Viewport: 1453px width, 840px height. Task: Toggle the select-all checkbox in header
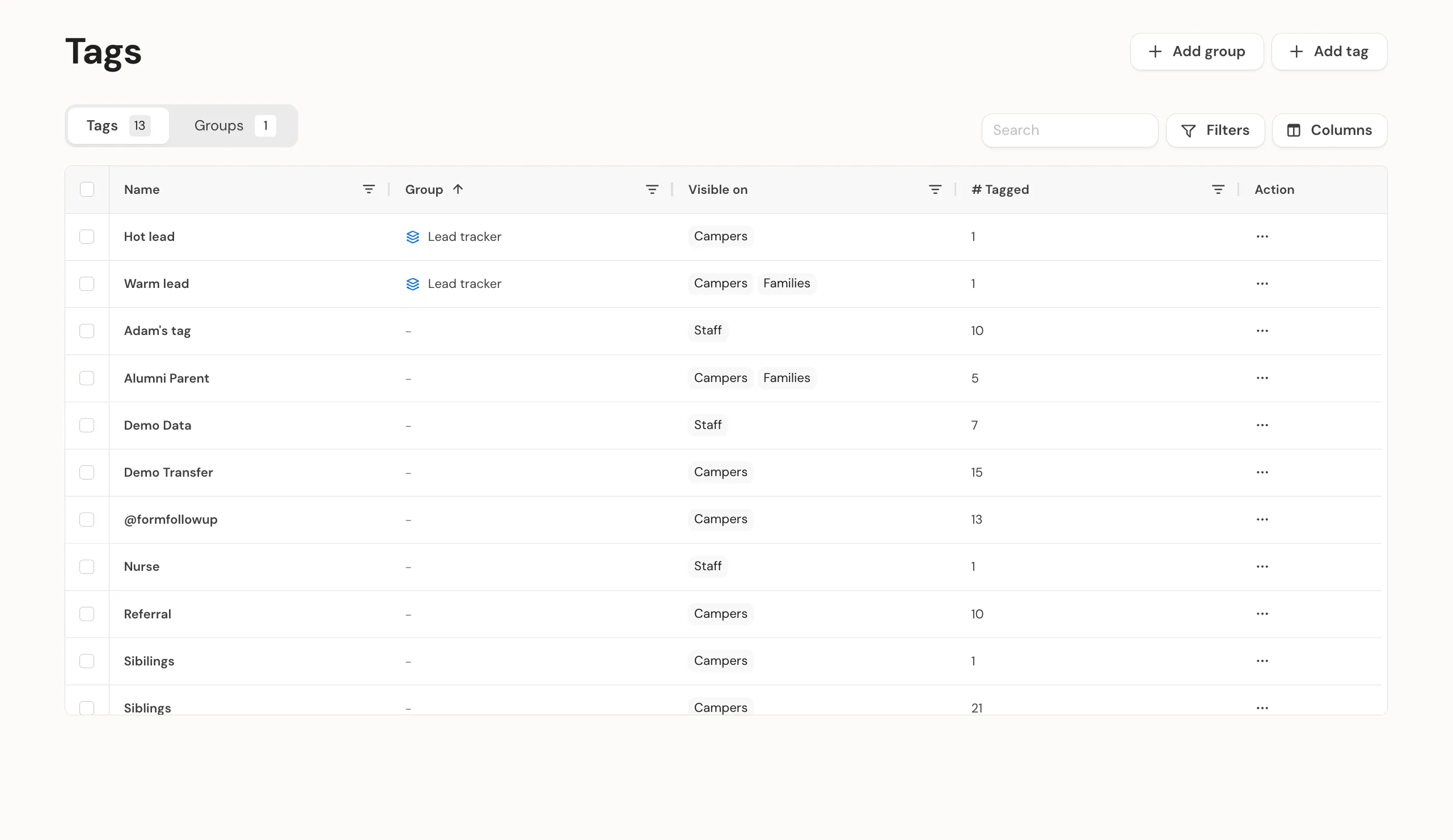coord(87,189)
